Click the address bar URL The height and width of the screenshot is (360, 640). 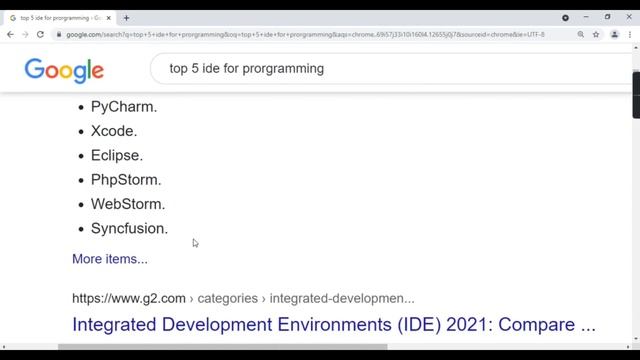305,35
